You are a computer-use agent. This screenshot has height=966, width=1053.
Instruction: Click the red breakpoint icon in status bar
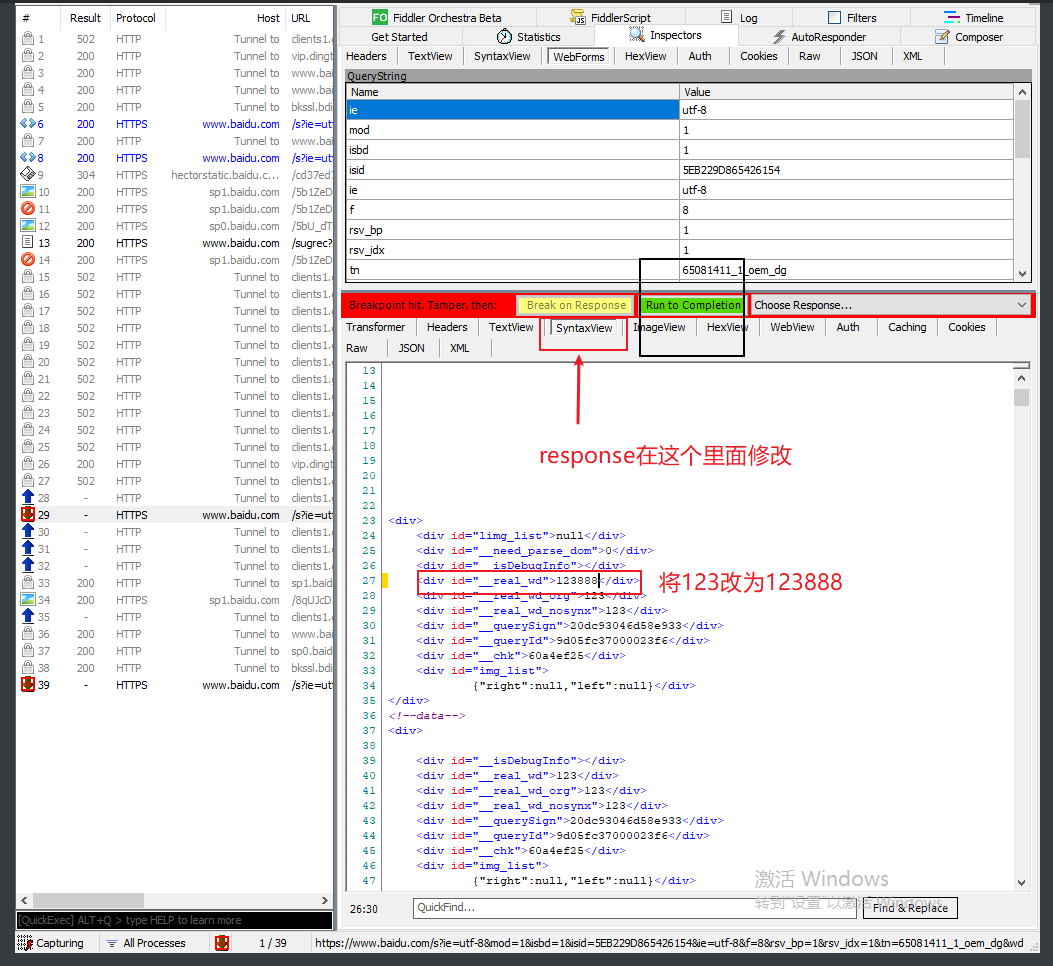click(222, 942)
